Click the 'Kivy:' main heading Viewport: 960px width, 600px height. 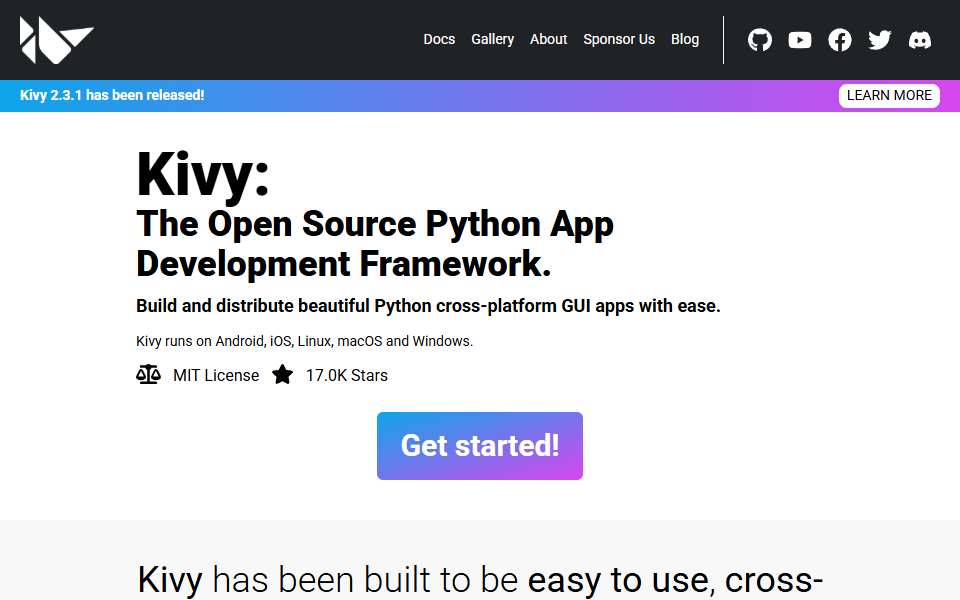pyautogui.click(x=203, y=175)
